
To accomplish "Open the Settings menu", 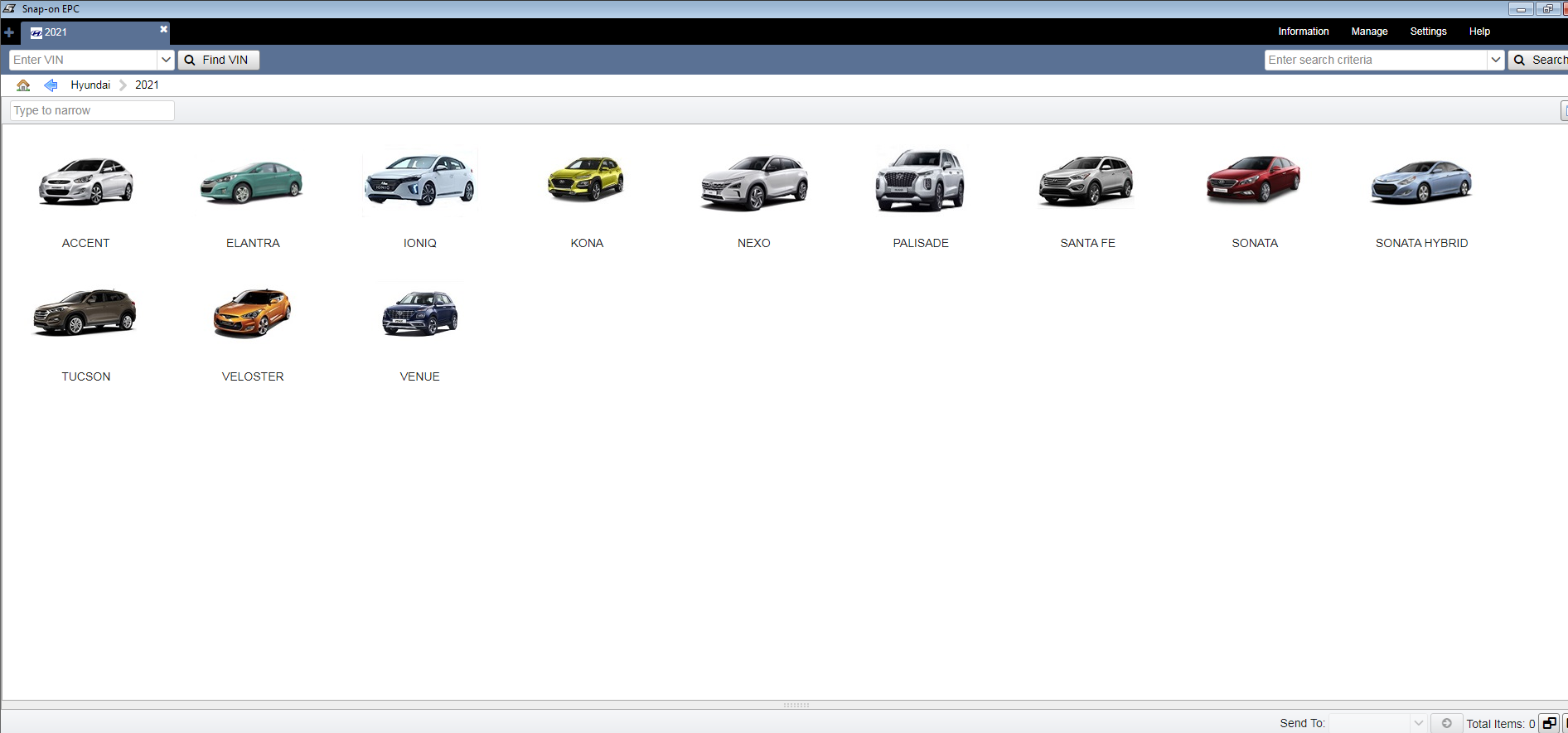I will [1428, 32].
